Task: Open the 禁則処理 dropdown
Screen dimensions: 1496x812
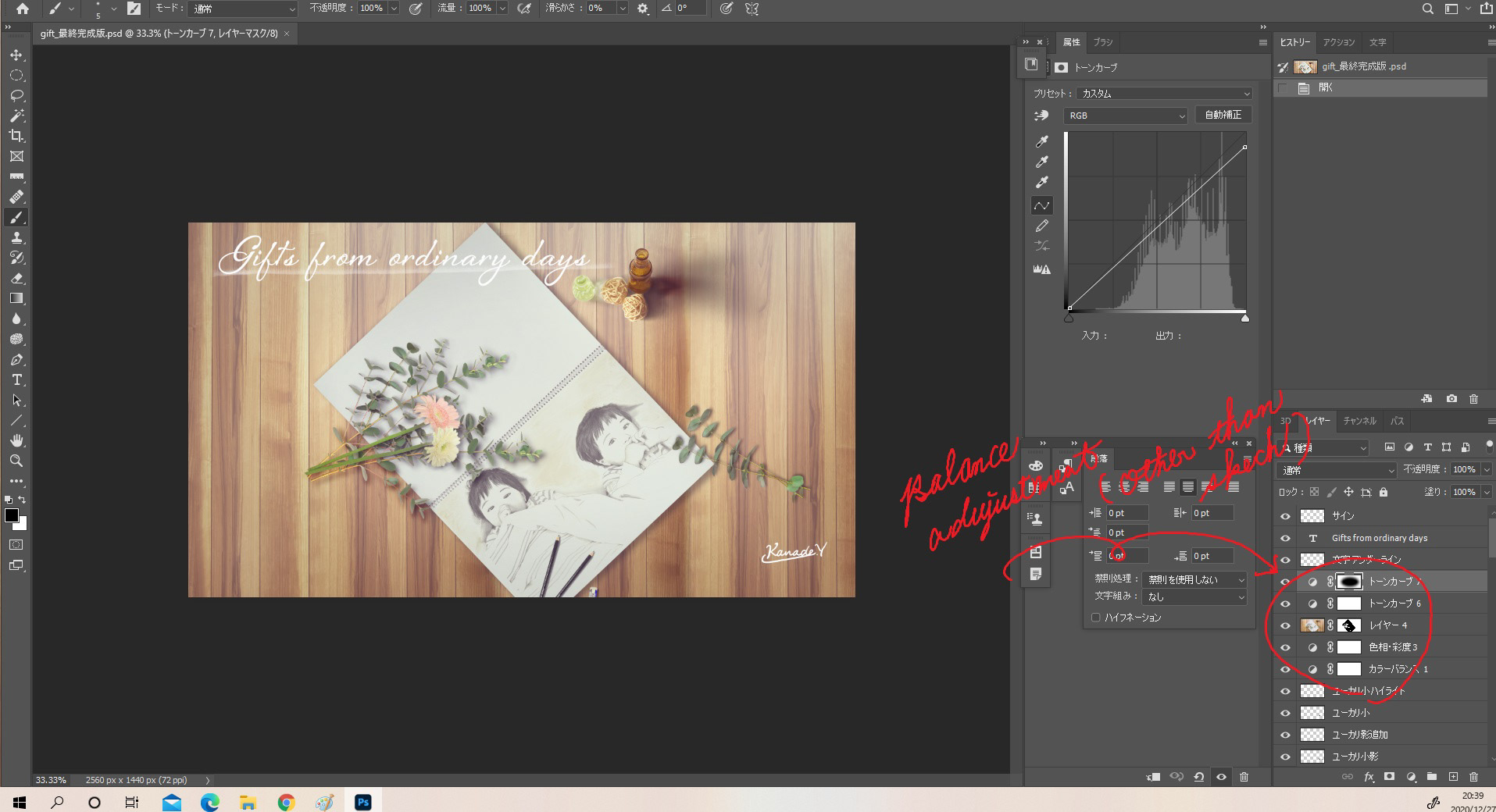Action: click(x=1194, y=579)
